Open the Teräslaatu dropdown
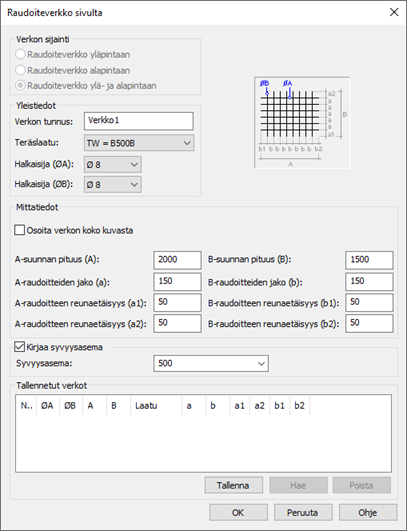407x531 pixels. click(139, 143)
